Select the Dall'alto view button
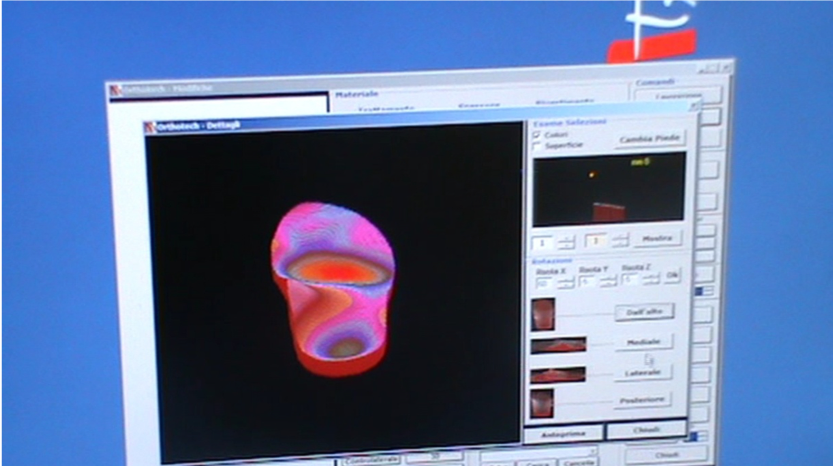The image size is (833, 466). (x=643, y=312)
